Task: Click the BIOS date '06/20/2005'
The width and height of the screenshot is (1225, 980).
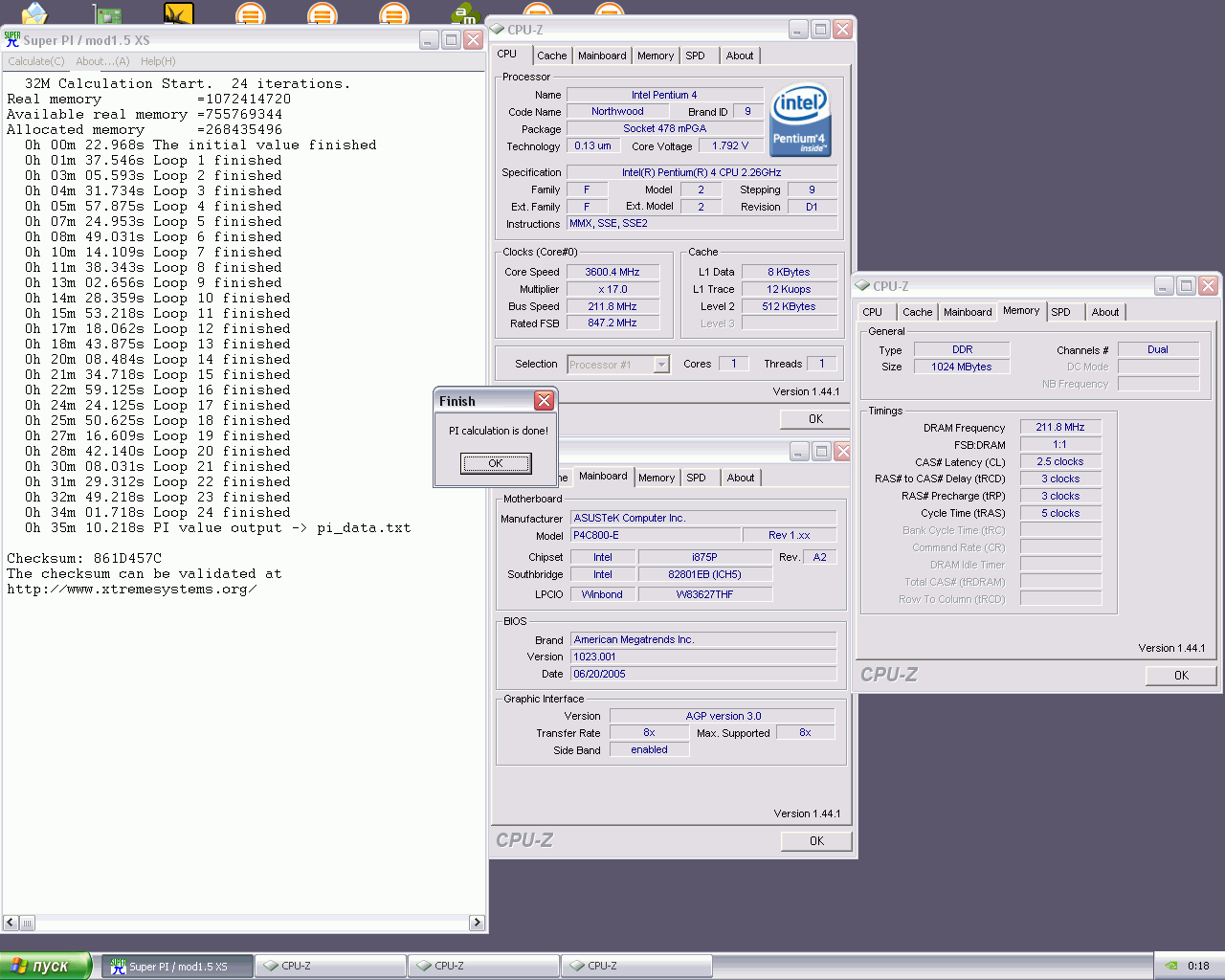Action: (x=703, y=674)
